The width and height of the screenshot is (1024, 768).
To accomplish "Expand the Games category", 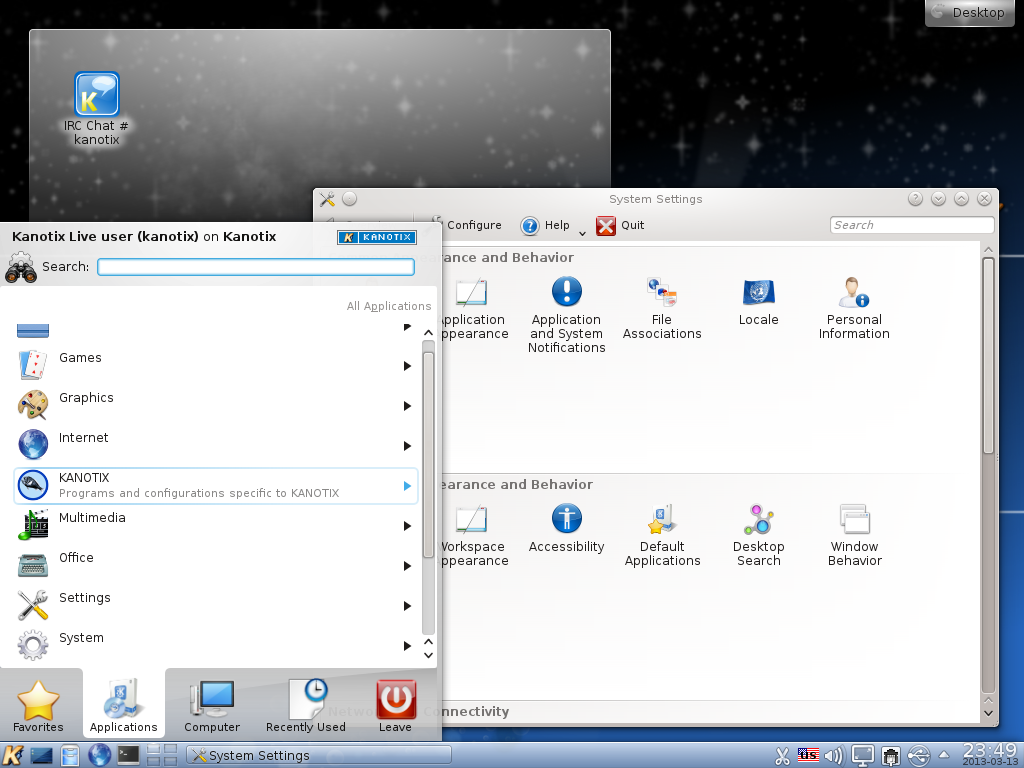I will [216, 365].
